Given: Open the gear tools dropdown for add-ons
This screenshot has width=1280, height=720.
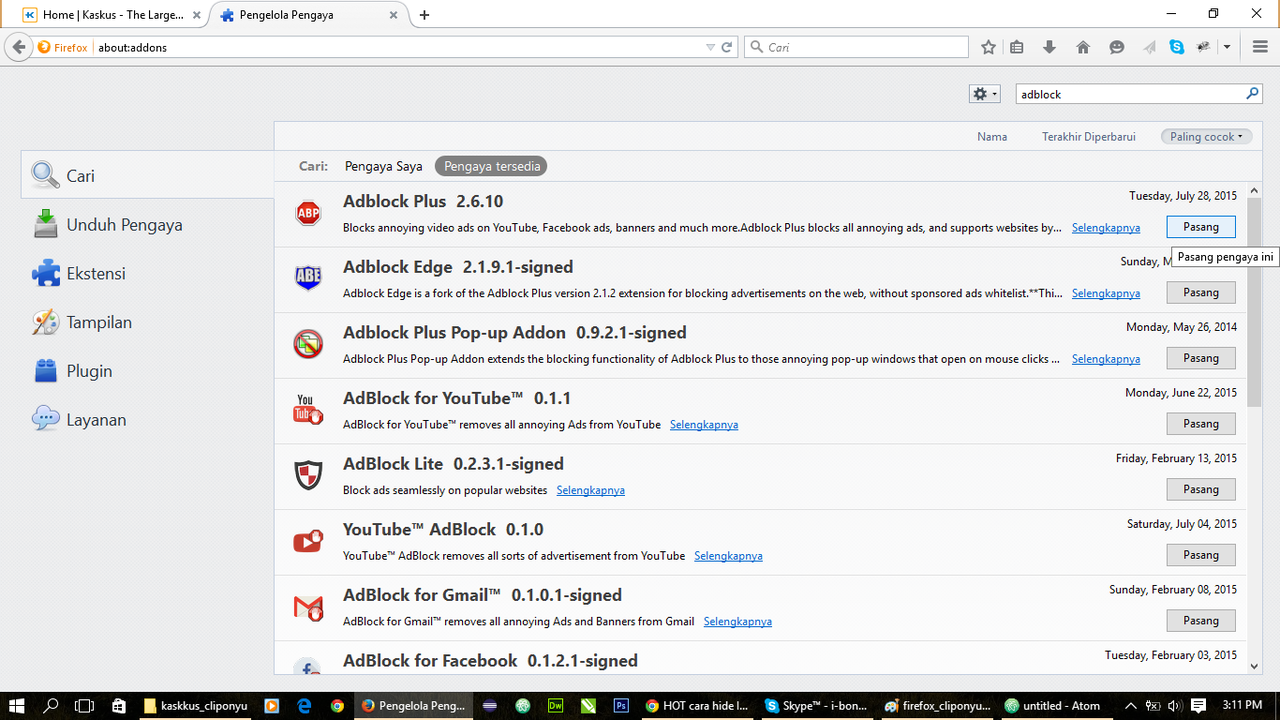Looking at the screenshot, I should pyautogui.click(x=985, y=93).
